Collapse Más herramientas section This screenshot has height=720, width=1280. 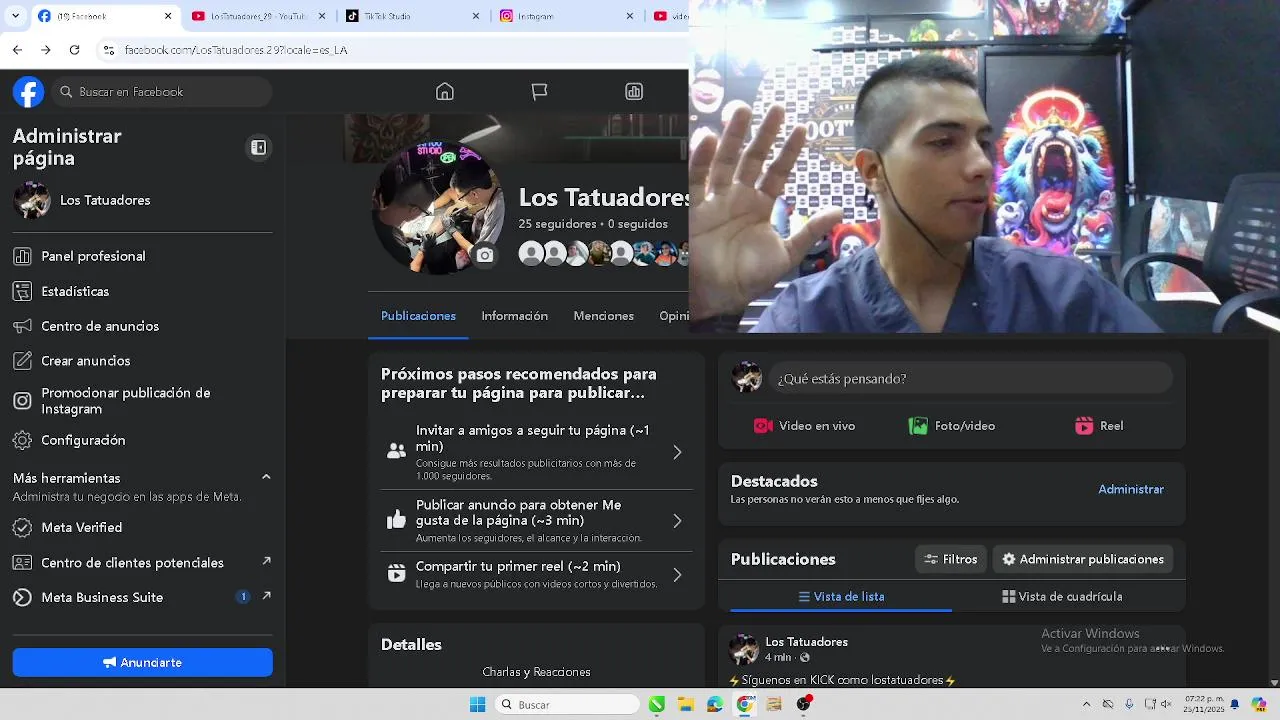pos(266,477)
